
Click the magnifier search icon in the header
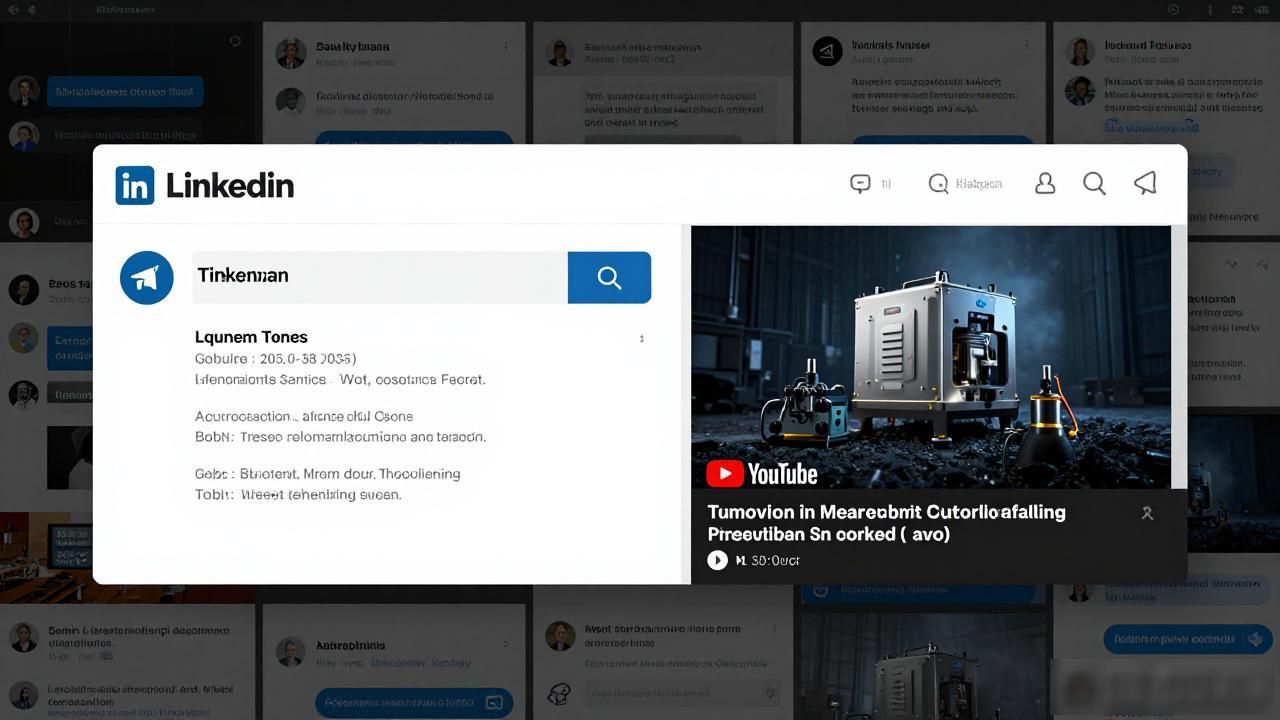pos(1095,183)
